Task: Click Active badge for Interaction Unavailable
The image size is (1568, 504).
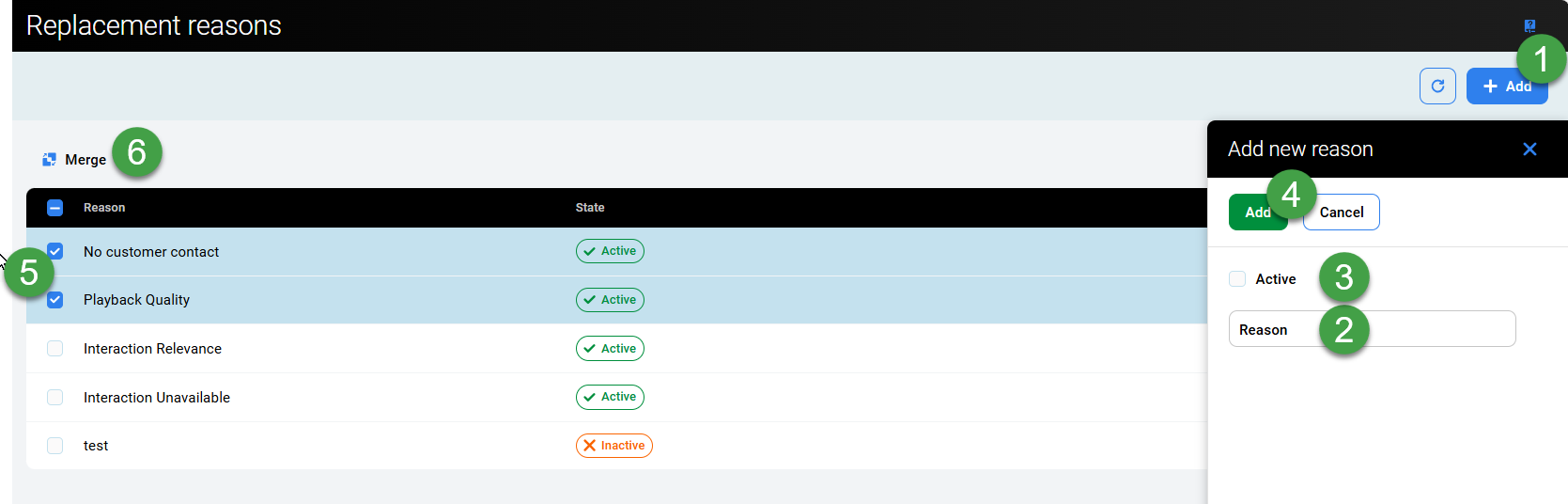Action: pyautogui.click(x=610, y=397)
